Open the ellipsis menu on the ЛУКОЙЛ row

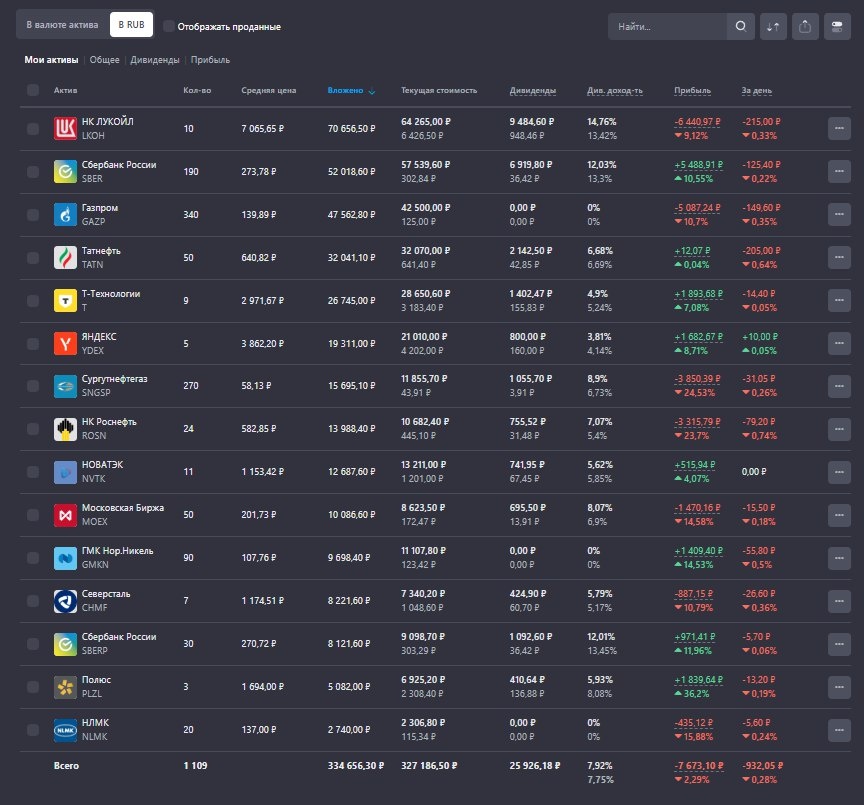point(840,128)
